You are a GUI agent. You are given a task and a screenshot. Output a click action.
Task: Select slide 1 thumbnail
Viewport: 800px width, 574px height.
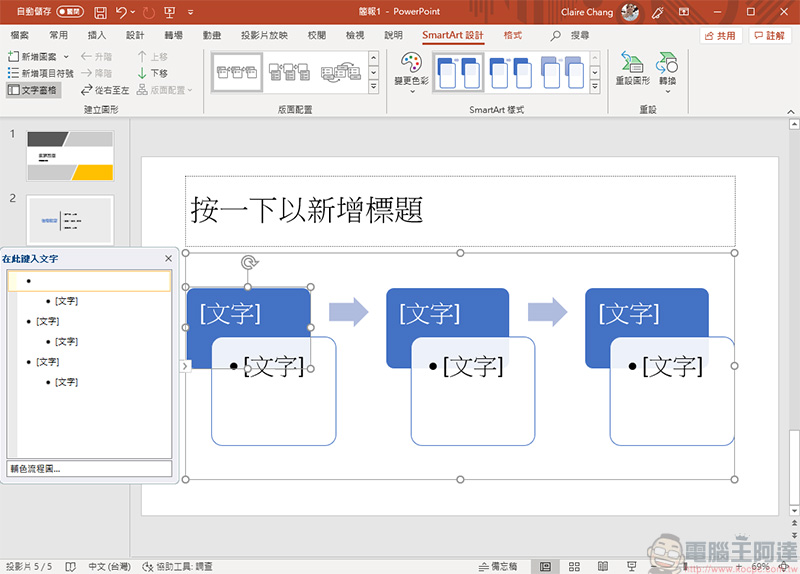pos(70,156)
